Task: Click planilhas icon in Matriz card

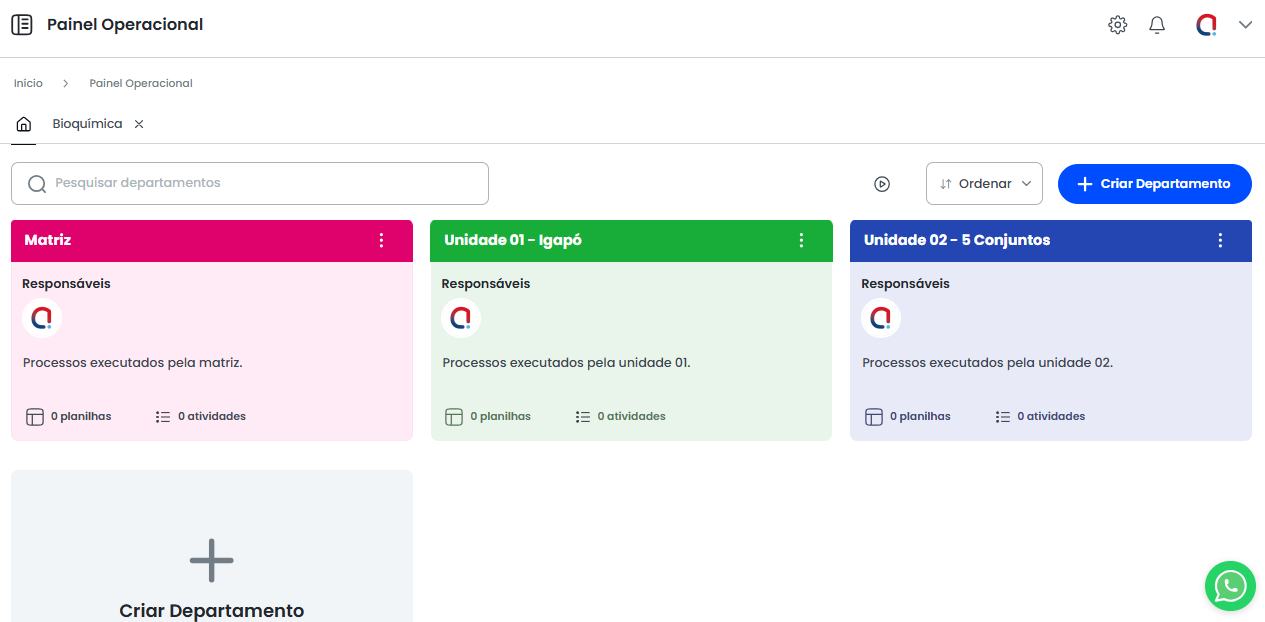Action: pyautogui.click(x=34, y=417)
